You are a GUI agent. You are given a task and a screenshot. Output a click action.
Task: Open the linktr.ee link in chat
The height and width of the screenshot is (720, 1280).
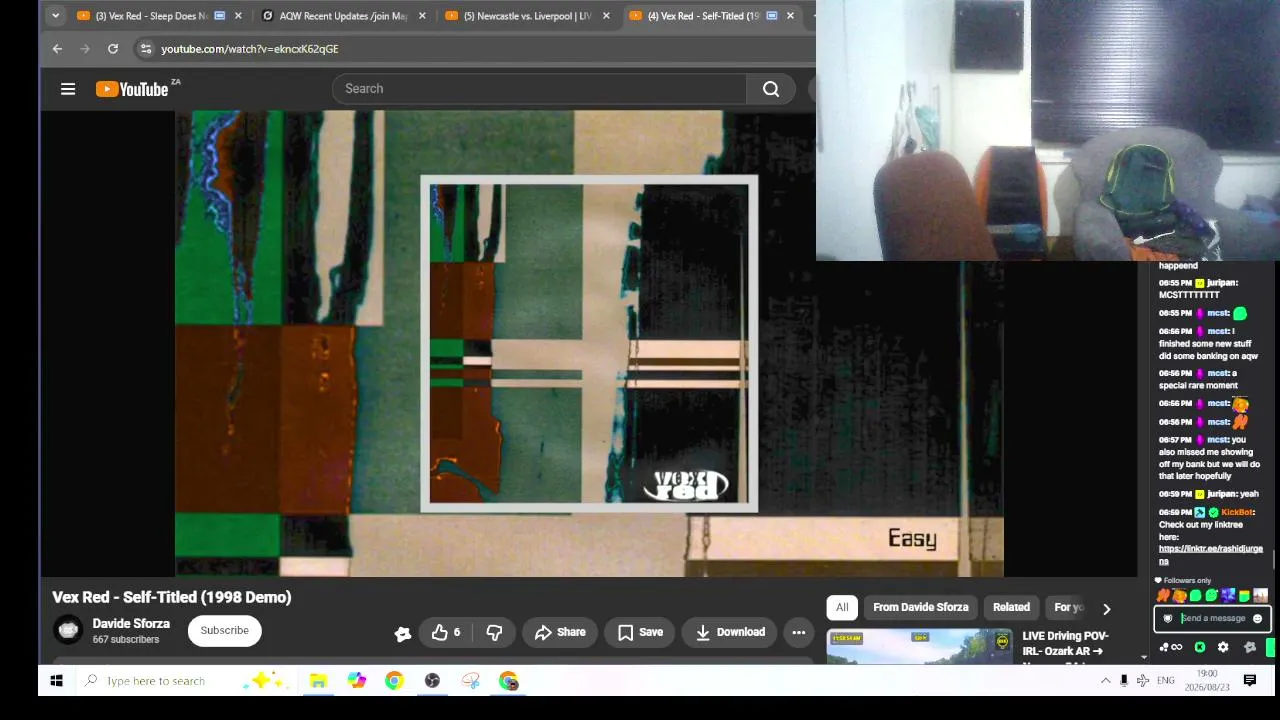1210,555
